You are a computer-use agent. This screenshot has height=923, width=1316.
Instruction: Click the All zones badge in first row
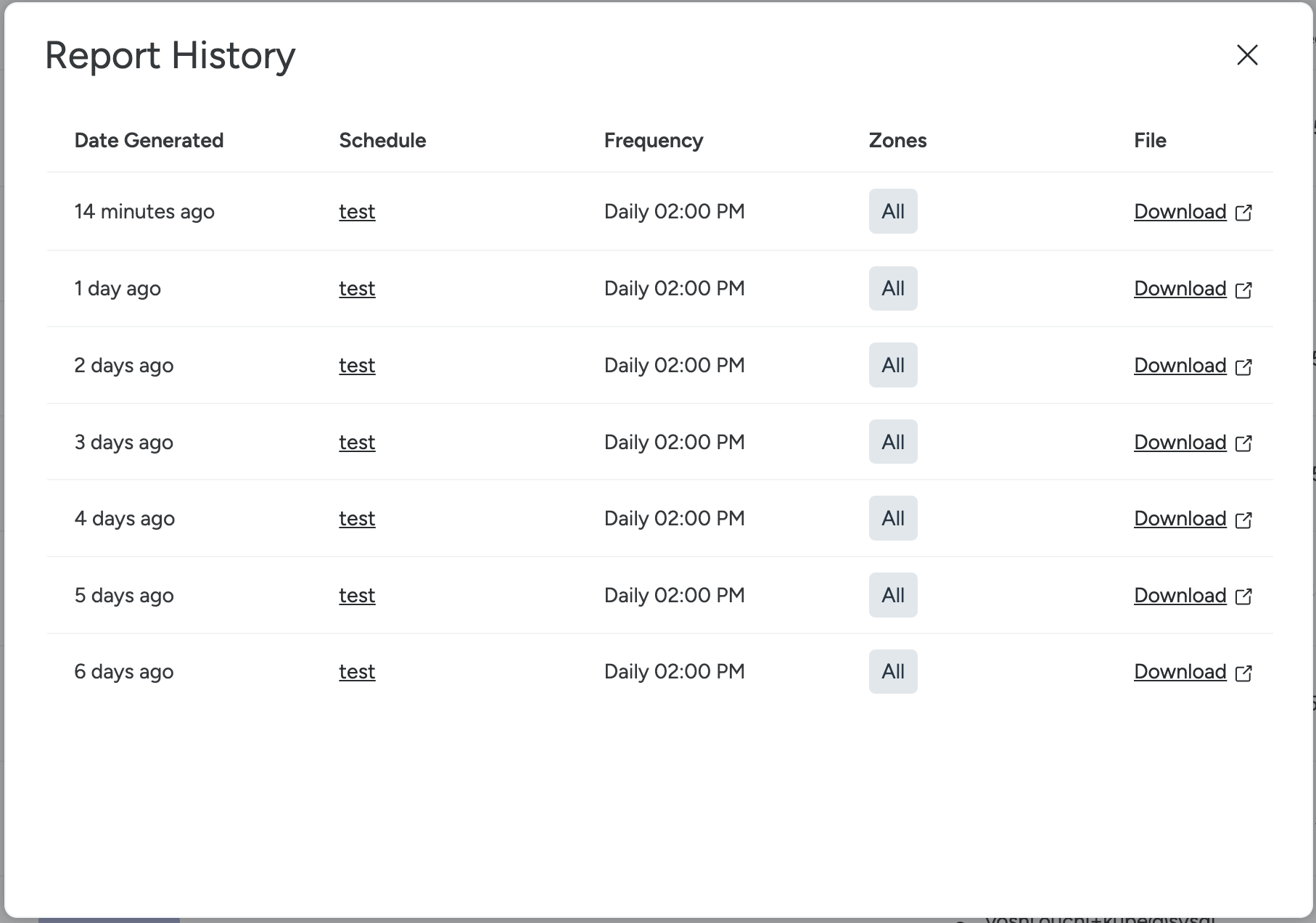click(x=893, y=211)
